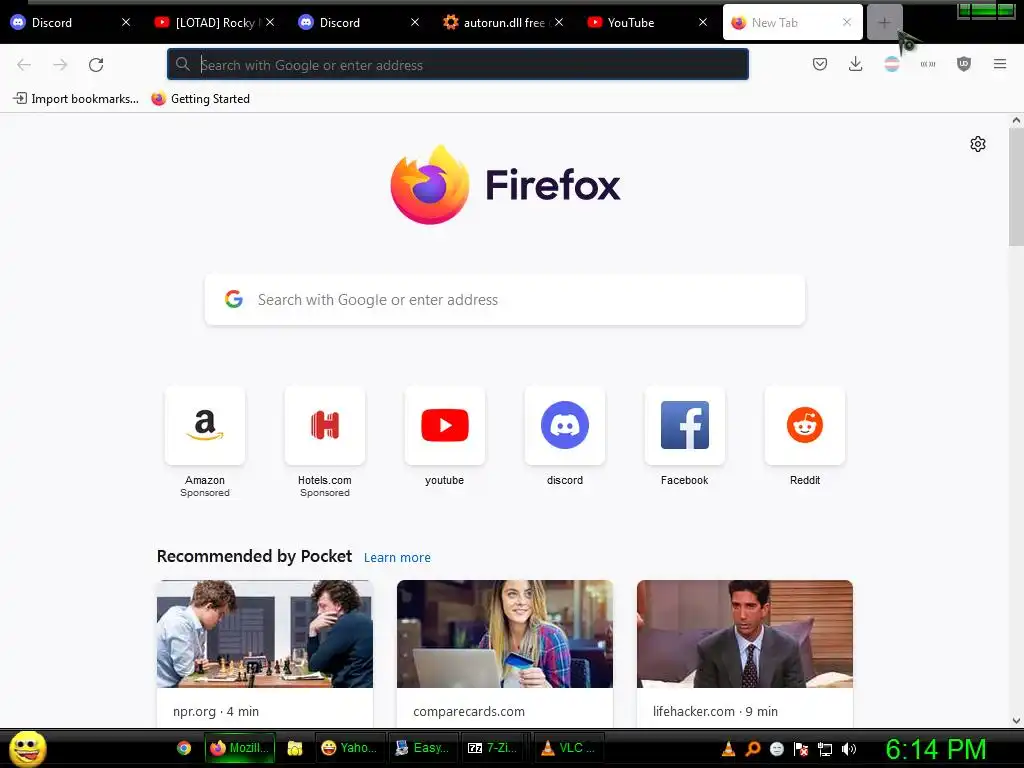
Task: Open new tab page personalize gear
Action: tap(978, 144)
